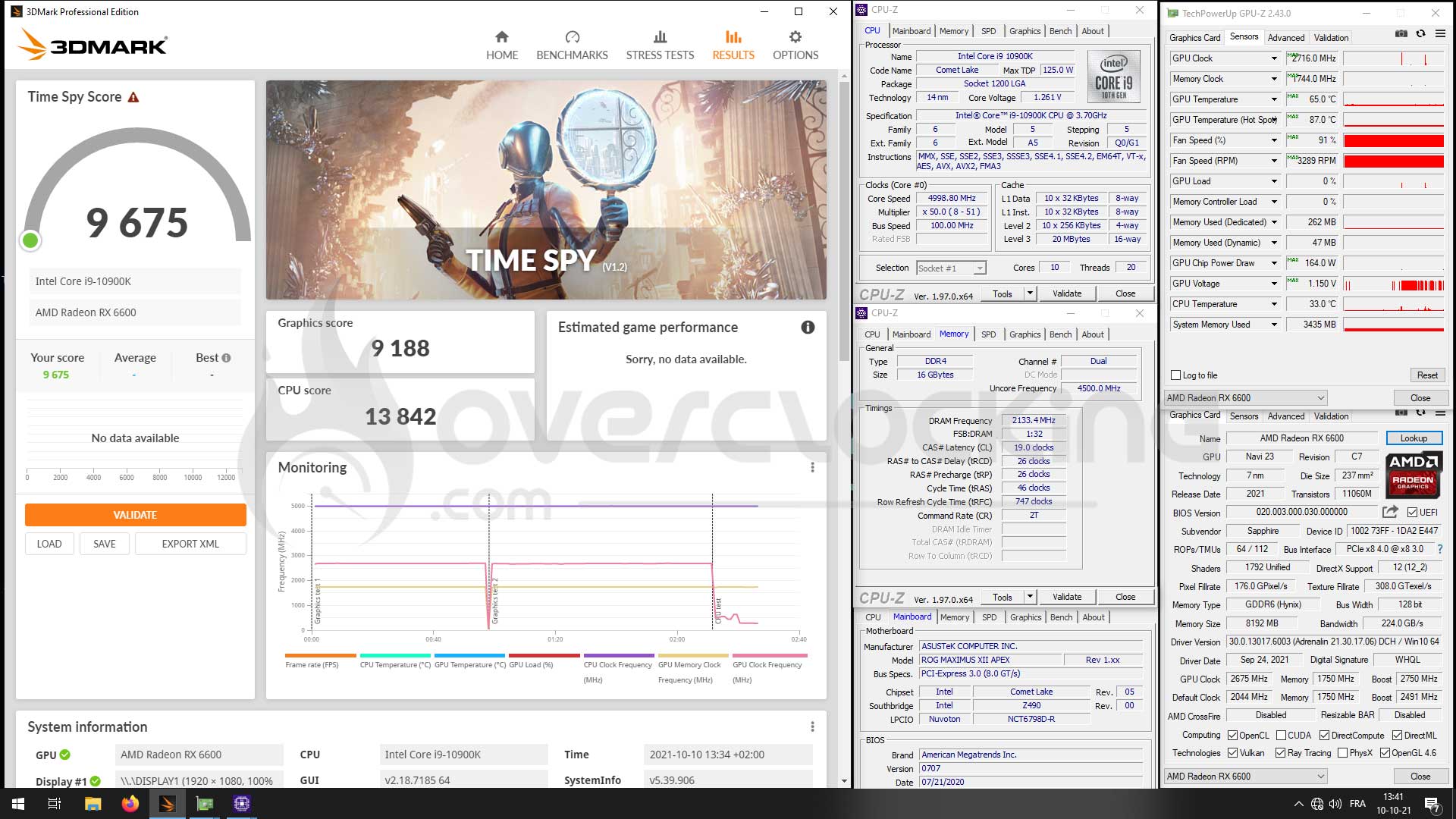Switch to Bench tab in top CPU-Z
Image resolution: width=1456 pixels, height=819 pixels.
(x=1060, y=31)
